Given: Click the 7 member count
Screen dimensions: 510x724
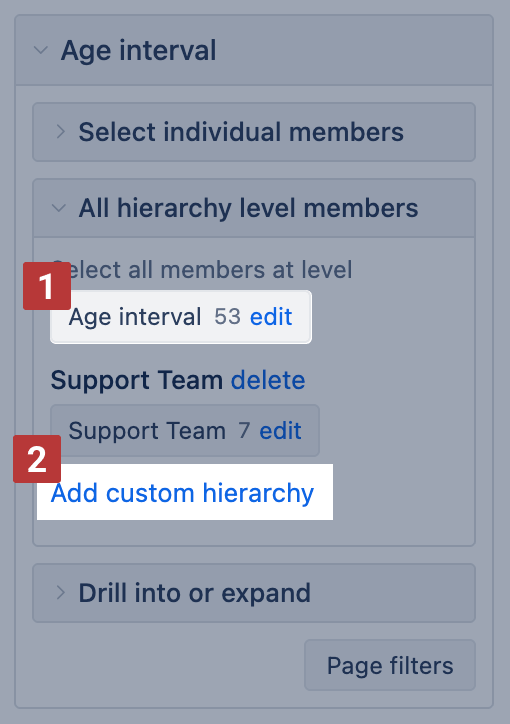Looking at the screenshot, I should click(x=244, y=431).
